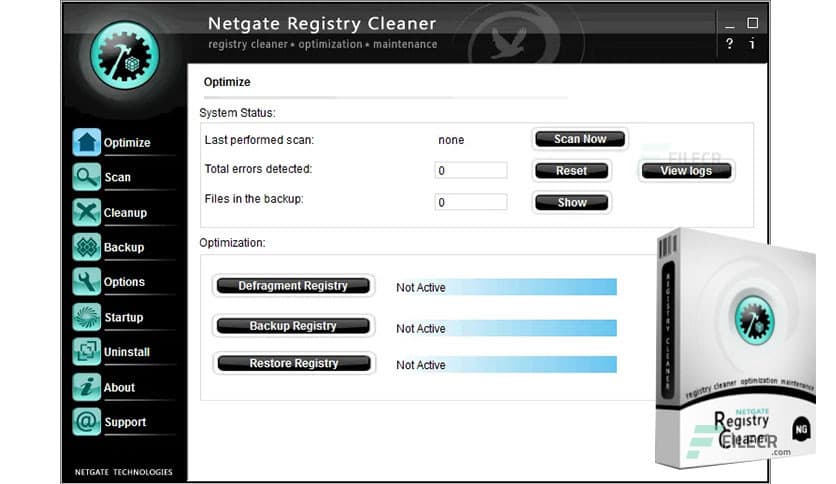Image resolution: width=836 pixels, height=484 pixels.
Task: Click 'System Status:' heading
Action: 237,113
